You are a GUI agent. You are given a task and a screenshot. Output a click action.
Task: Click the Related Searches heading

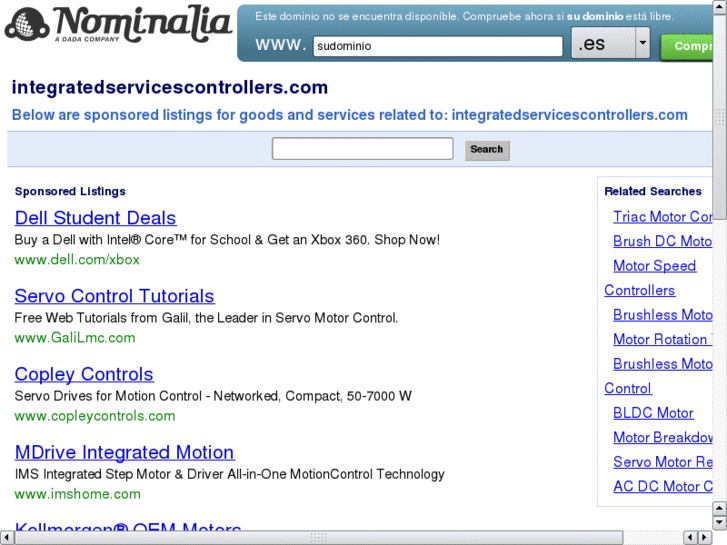pyautogui.click(x=653, y=191)
